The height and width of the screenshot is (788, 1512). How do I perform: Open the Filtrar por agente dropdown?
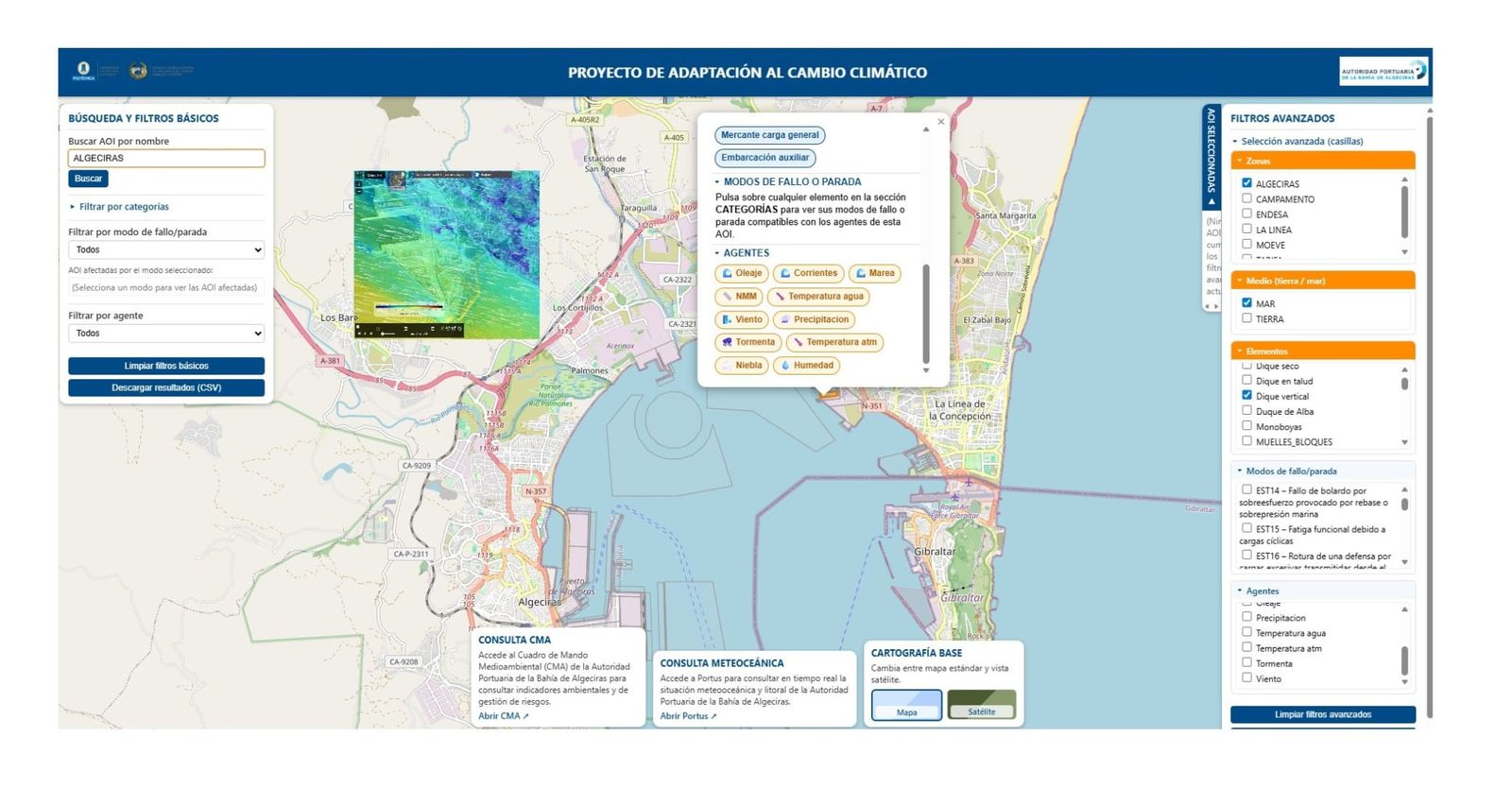(166, 334)
